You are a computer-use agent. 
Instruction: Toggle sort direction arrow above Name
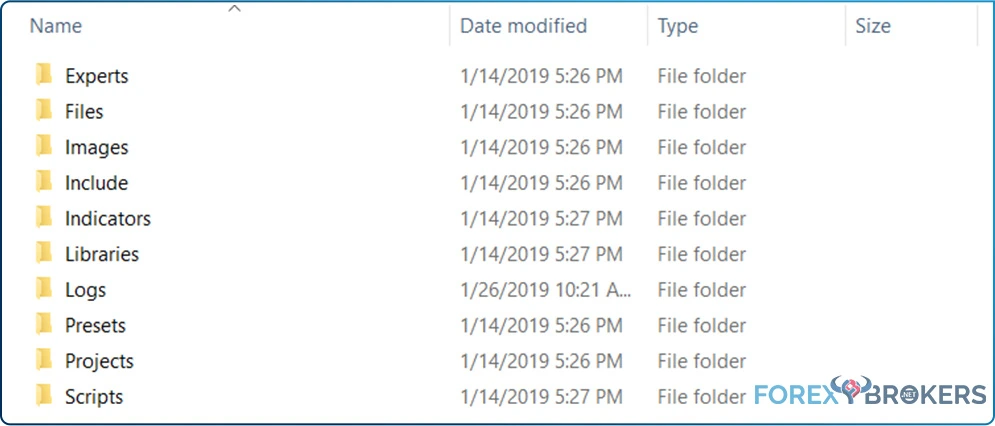coord(235,8)
